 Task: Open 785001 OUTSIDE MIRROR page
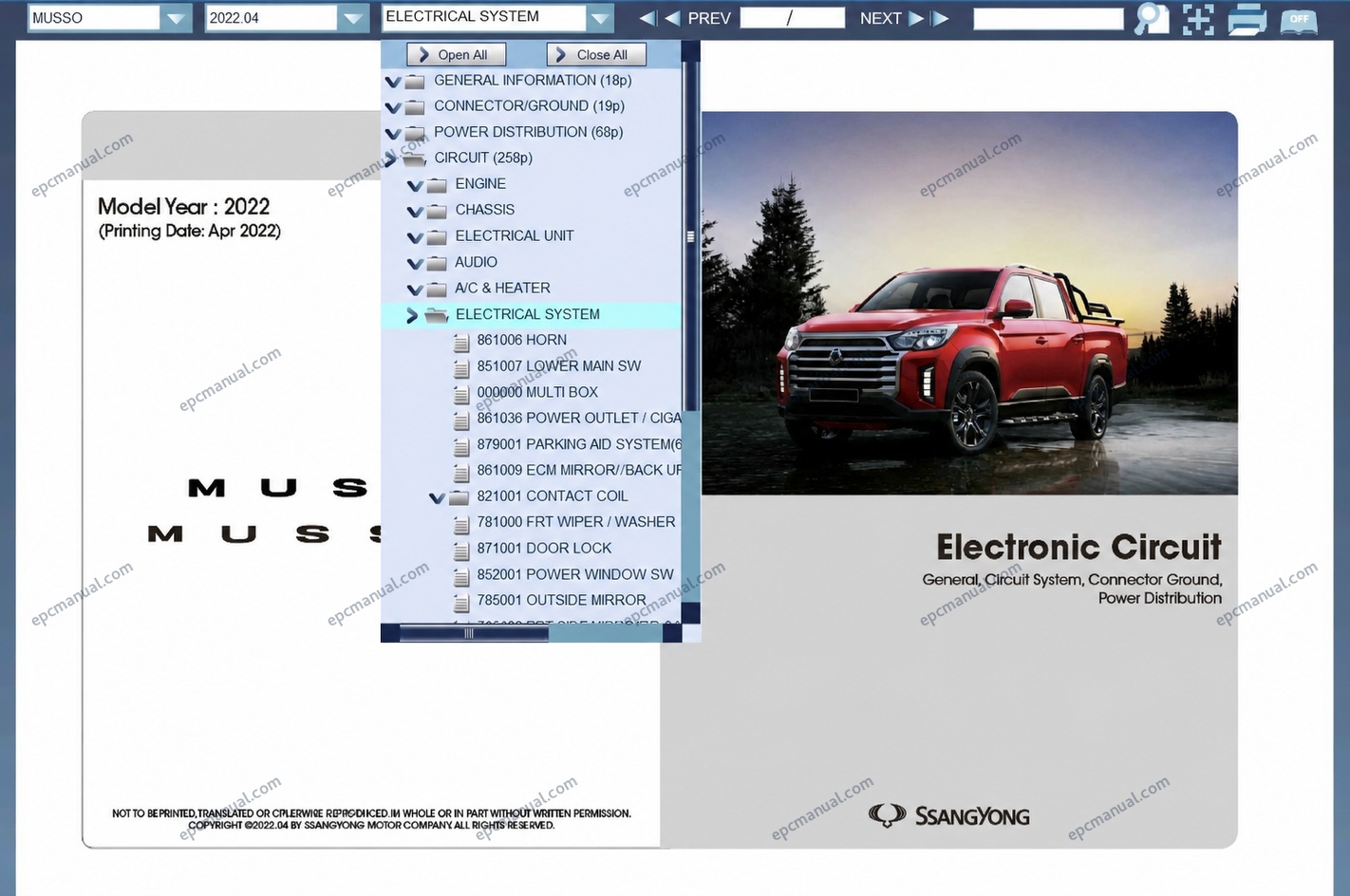(561, 601)
